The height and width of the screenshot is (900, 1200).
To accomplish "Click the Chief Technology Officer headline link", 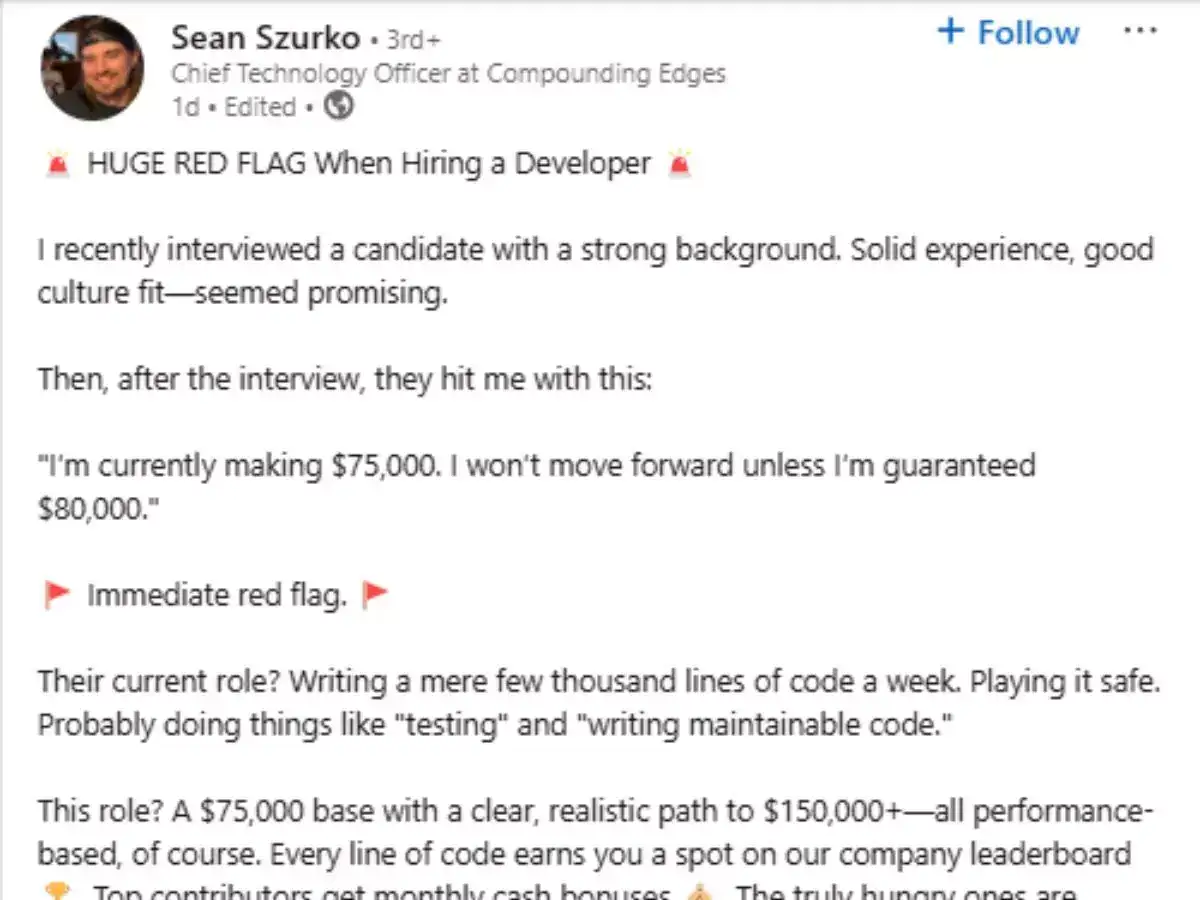I will point(448,72).
